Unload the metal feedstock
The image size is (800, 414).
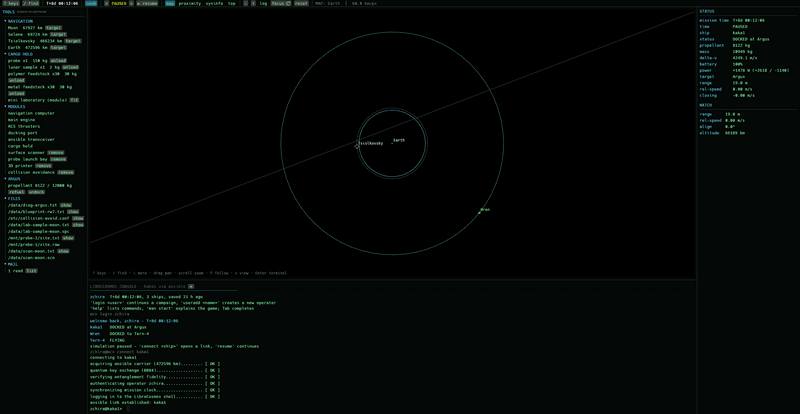pyautogui.click(x=16, y=93)
